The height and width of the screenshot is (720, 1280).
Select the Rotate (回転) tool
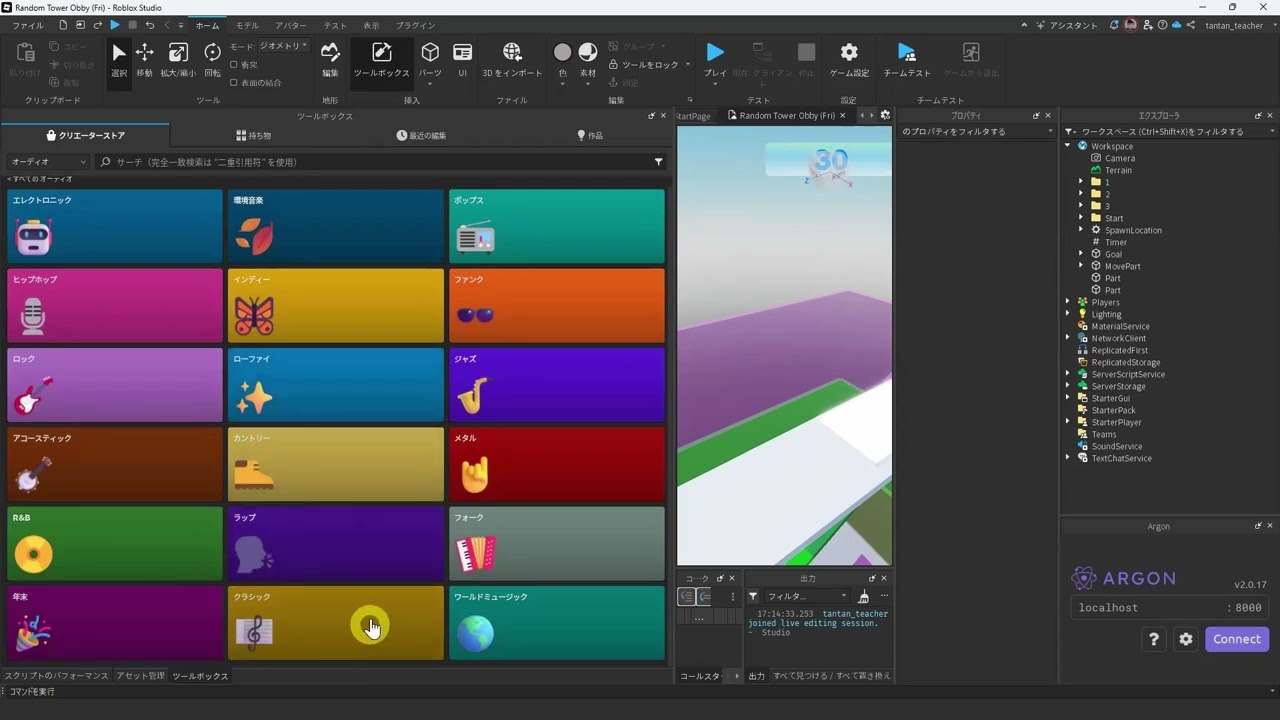point(212,59)
